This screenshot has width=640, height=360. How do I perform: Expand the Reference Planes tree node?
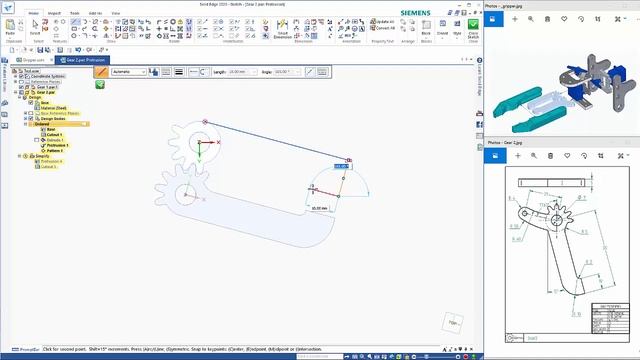(x=16, y=82)
